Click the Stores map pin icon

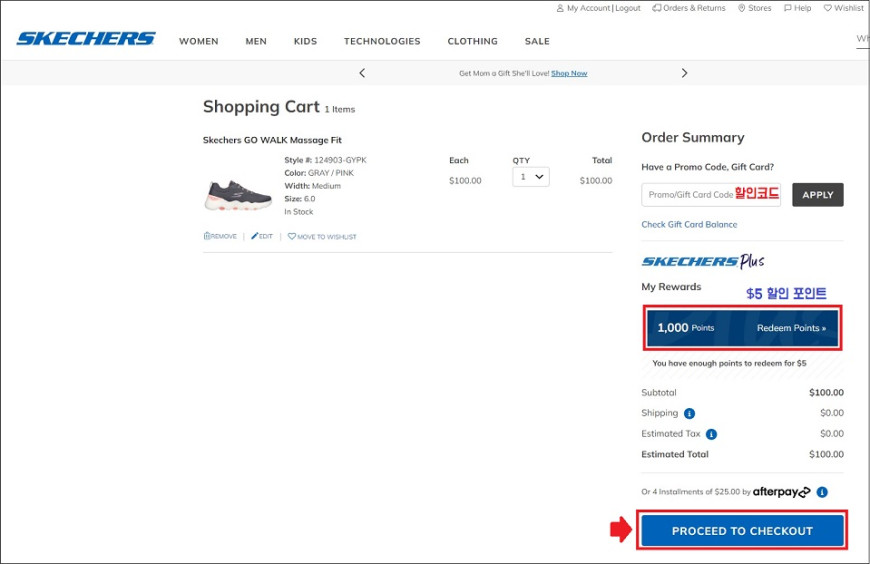click(741, 8)
